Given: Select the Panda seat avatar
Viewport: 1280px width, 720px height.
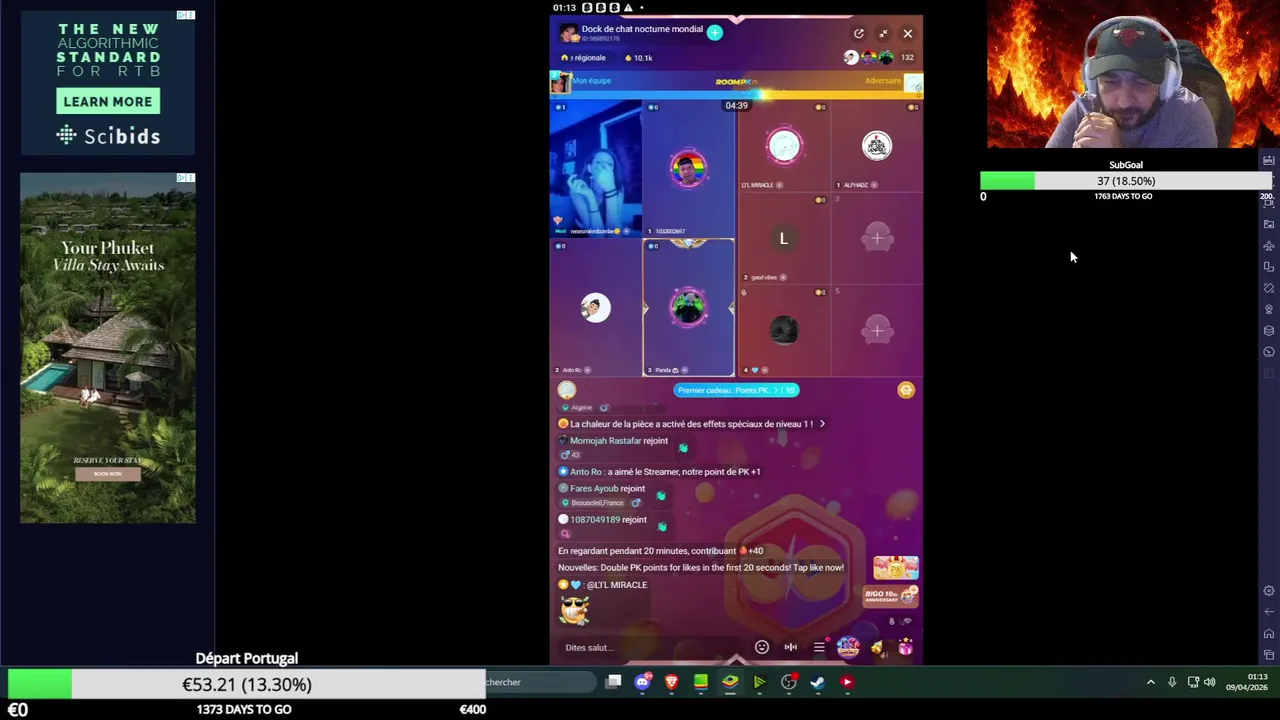Looking at the screenshot, I should 688,307.
